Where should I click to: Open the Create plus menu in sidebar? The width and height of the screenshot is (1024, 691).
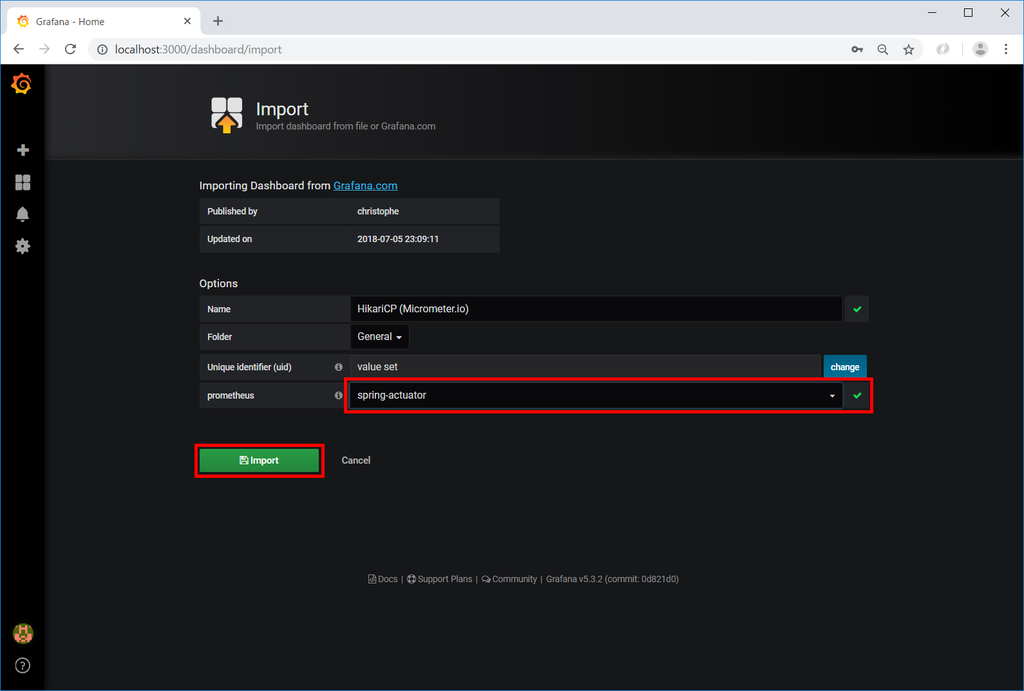click(x=23, y=150)
